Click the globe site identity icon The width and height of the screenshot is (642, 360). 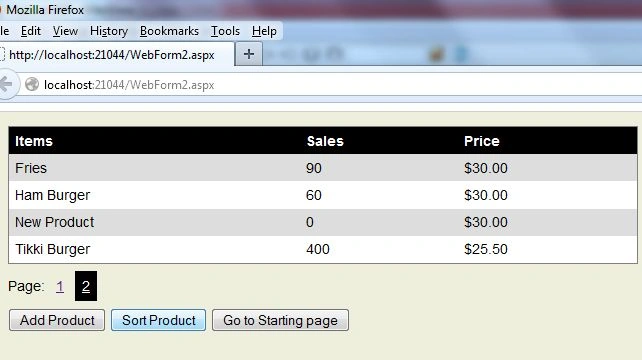tap(32, 84)
